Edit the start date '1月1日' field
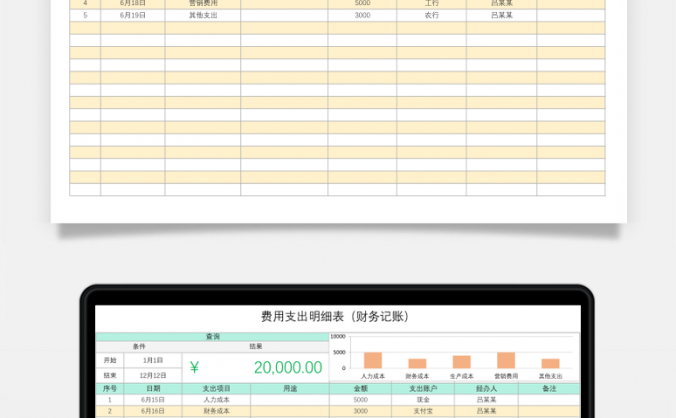This screenshot has height=418, width=676. point(153,360)
